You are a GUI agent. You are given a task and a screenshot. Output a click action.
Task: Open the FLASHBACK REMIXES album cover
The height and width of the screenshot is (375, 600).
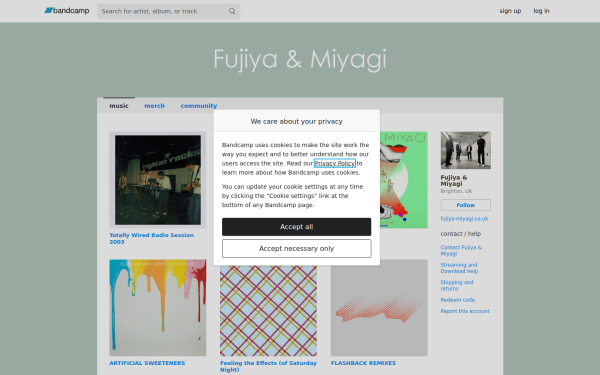point(379,308)
